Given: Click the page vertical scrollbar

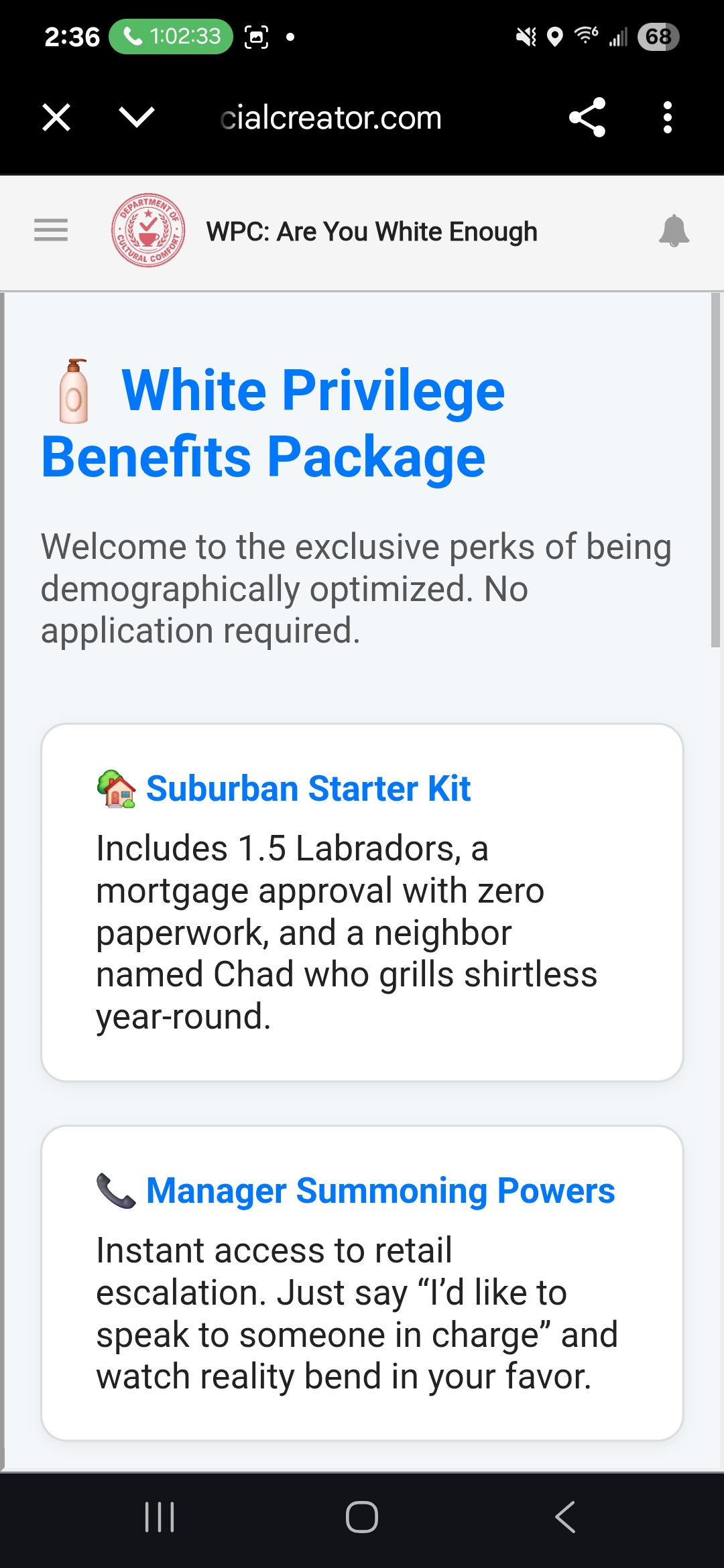Looking at the screenshot, I should [715, 469].
